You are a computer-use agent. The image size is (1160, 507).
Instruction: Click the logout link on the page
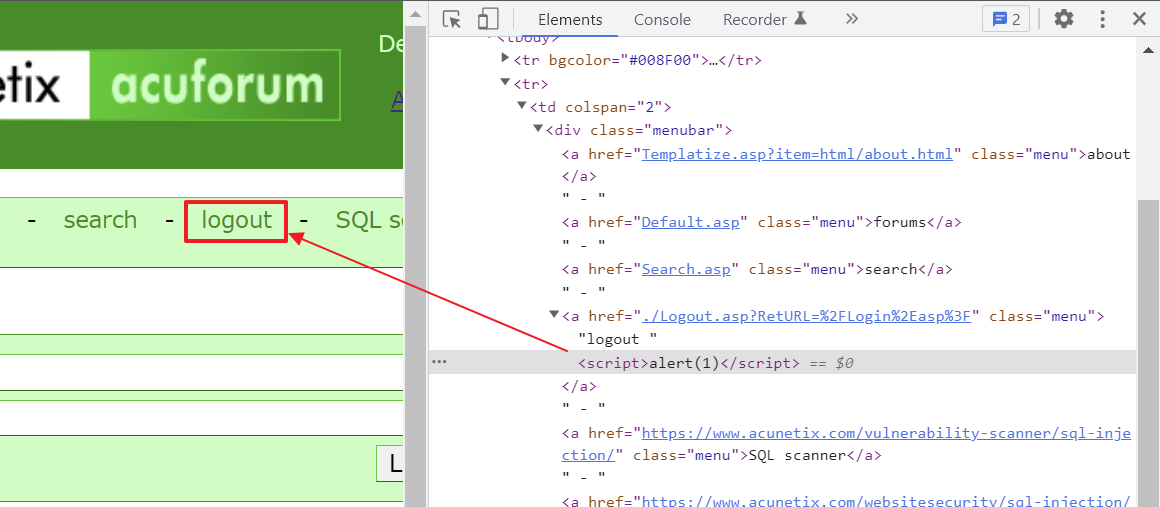click(237, 221)
